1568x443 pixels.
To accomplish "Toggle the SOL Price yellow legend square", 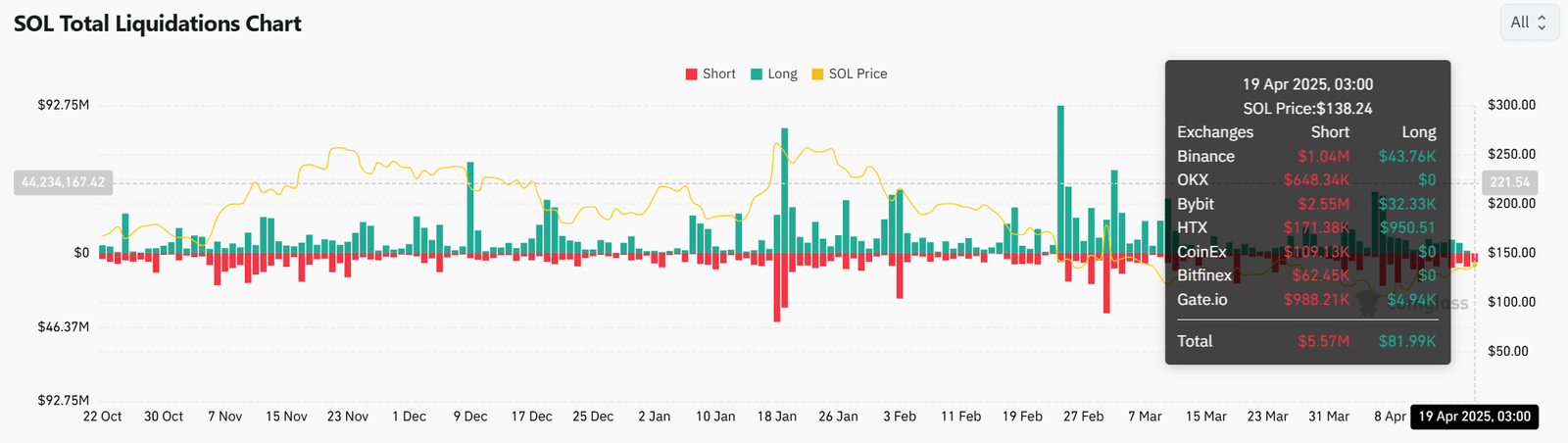I will 817,74.
